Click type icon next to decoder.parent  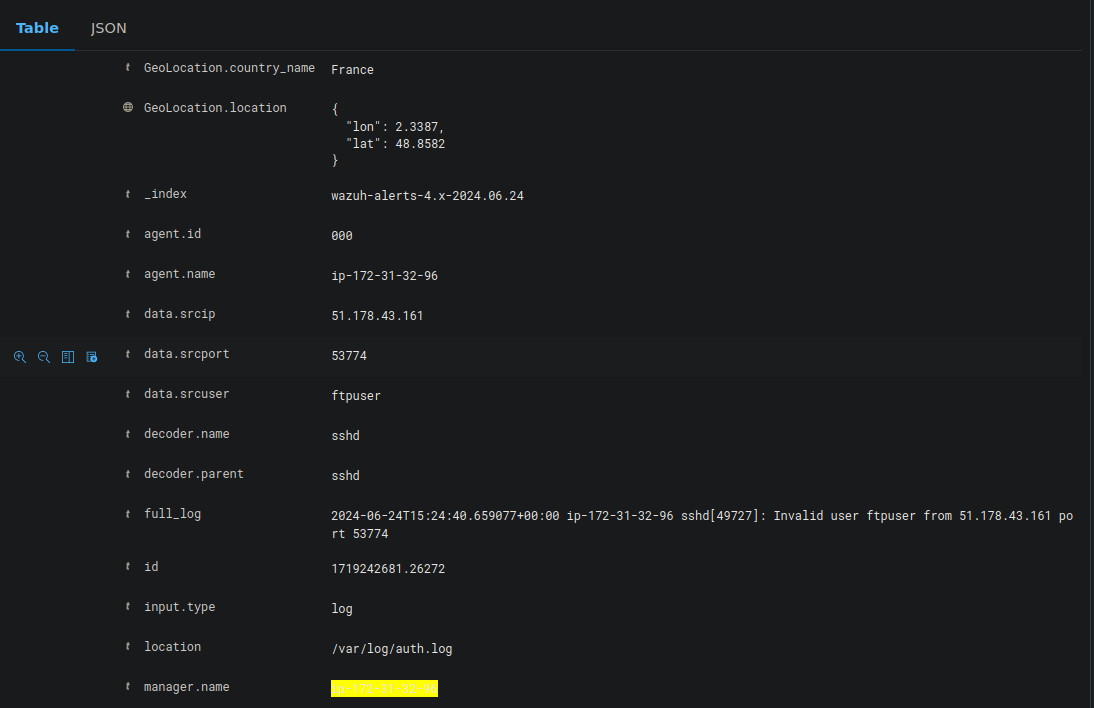128,474
